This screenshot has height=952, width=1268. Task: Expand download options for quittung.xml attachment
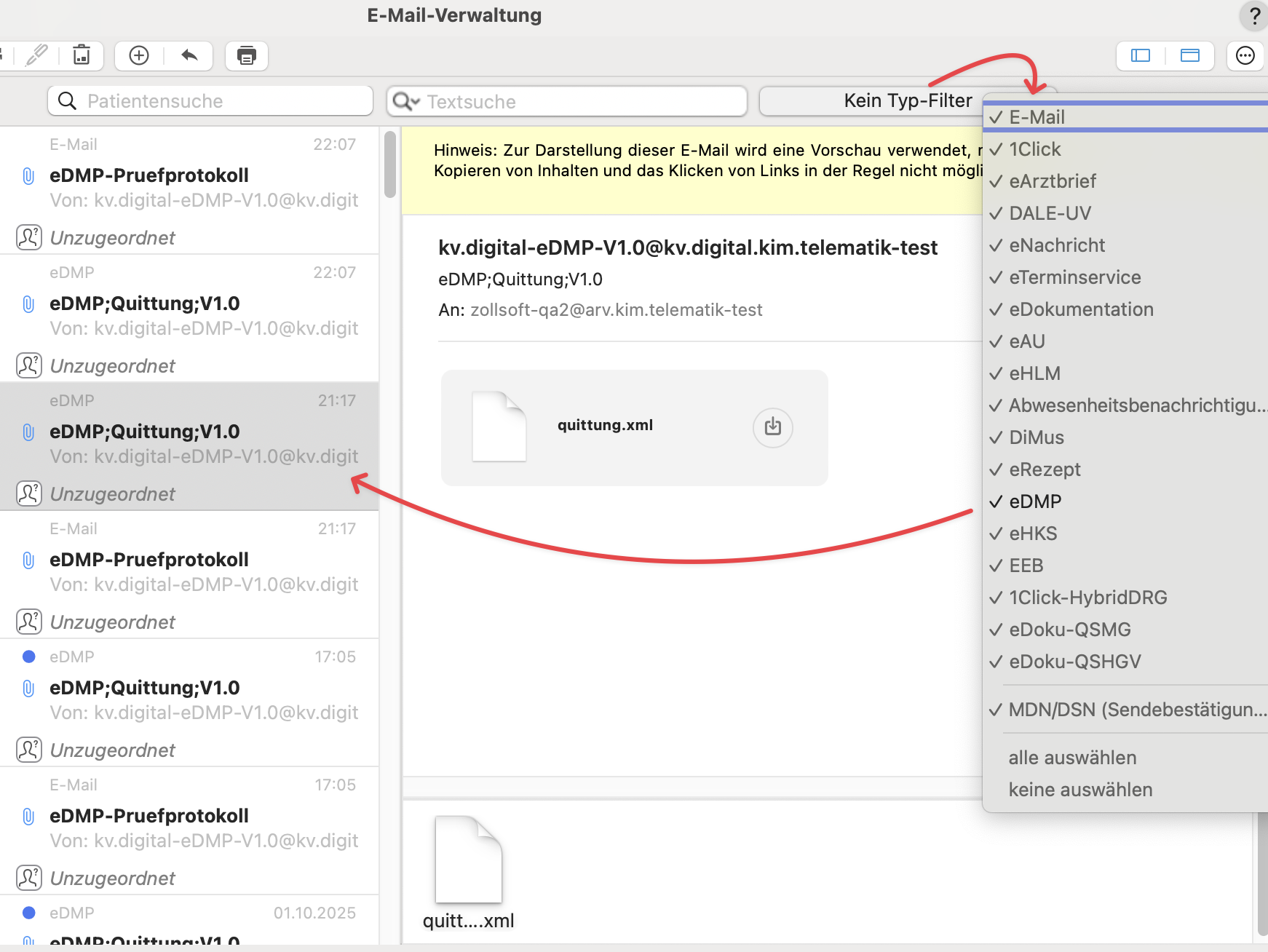coord(773,428)
